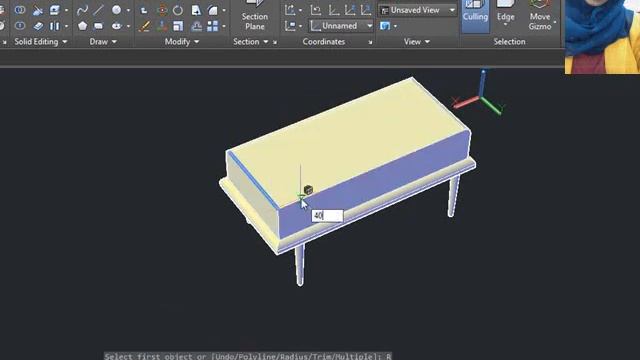Click the offset edge icon in Solid Editing
This screenshot has height=360, width=640.
(38, 26)
